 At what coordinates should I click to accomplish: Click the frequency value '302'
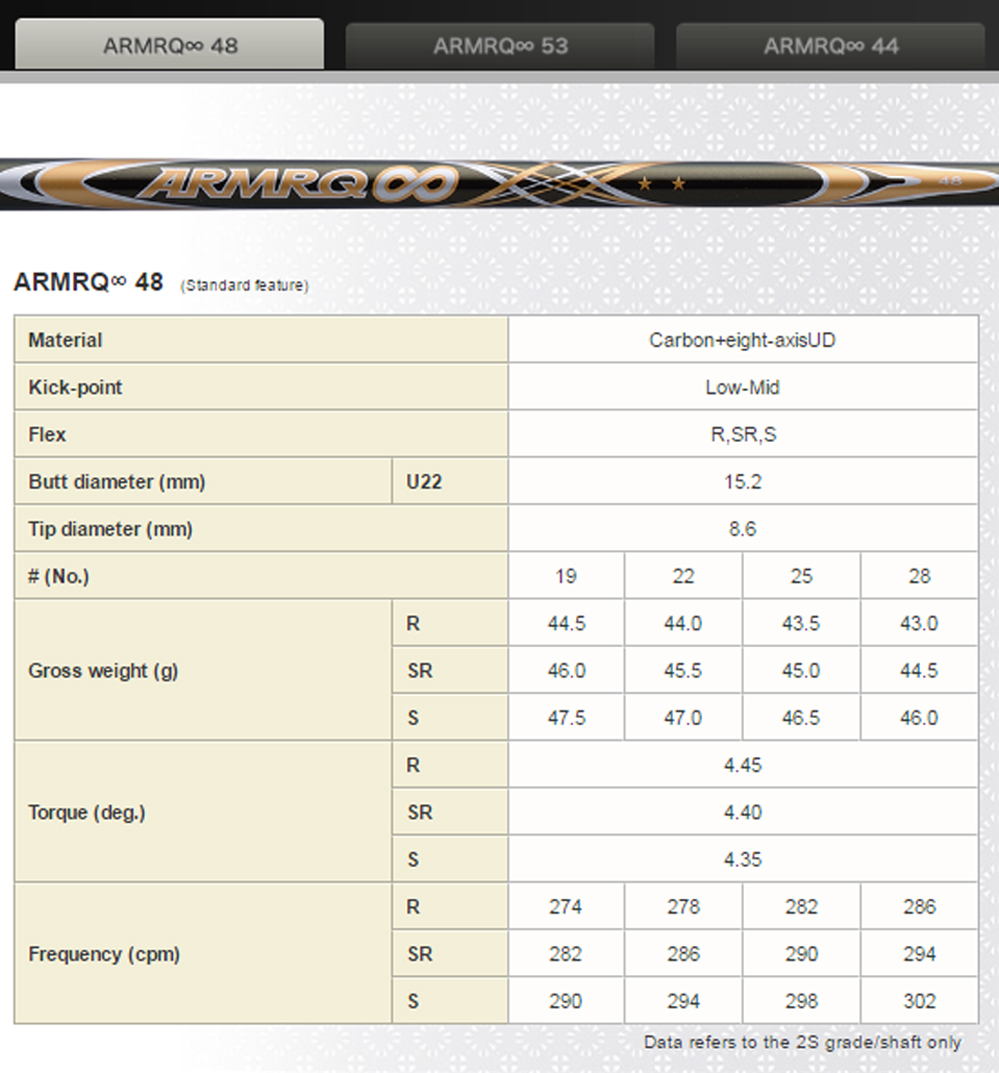(919, 1001)
